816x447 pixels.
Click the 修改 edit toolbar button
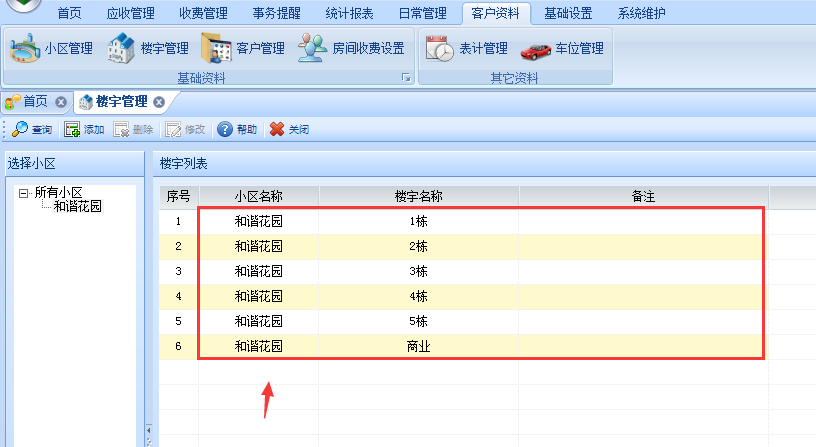click(x=185, y=129)
